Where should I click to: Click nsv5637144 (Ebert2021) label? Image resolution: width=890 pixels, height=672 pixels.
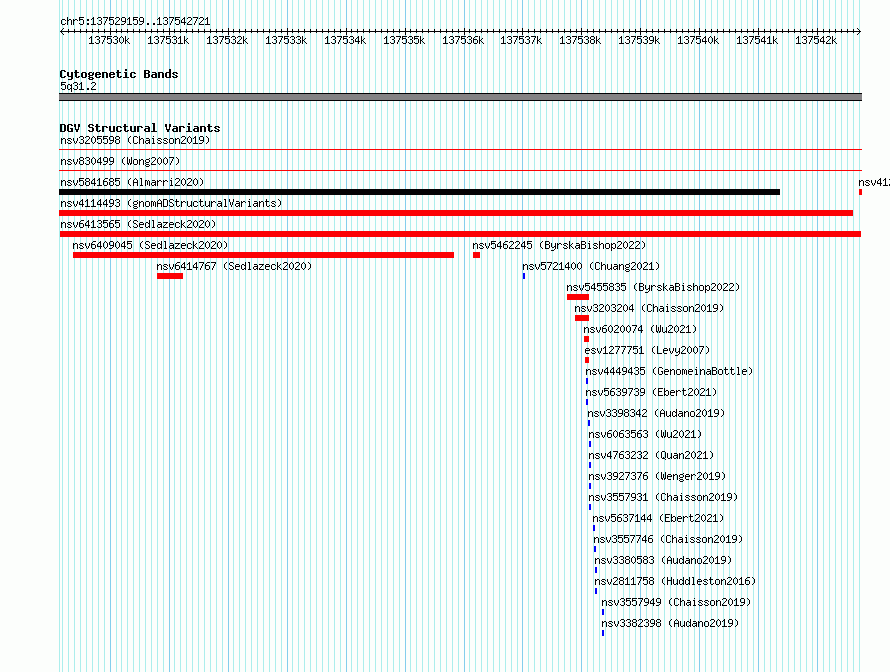658,518
